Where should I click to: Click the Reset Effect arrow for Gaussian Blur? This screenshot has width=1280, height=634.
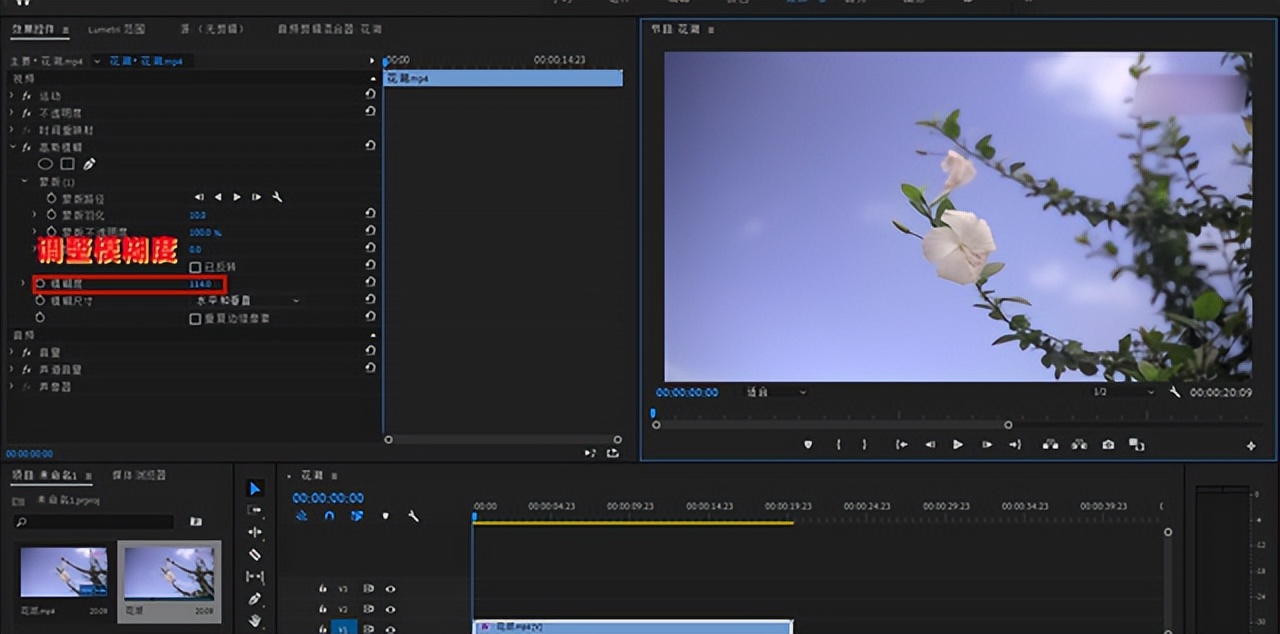coord(370,146)
